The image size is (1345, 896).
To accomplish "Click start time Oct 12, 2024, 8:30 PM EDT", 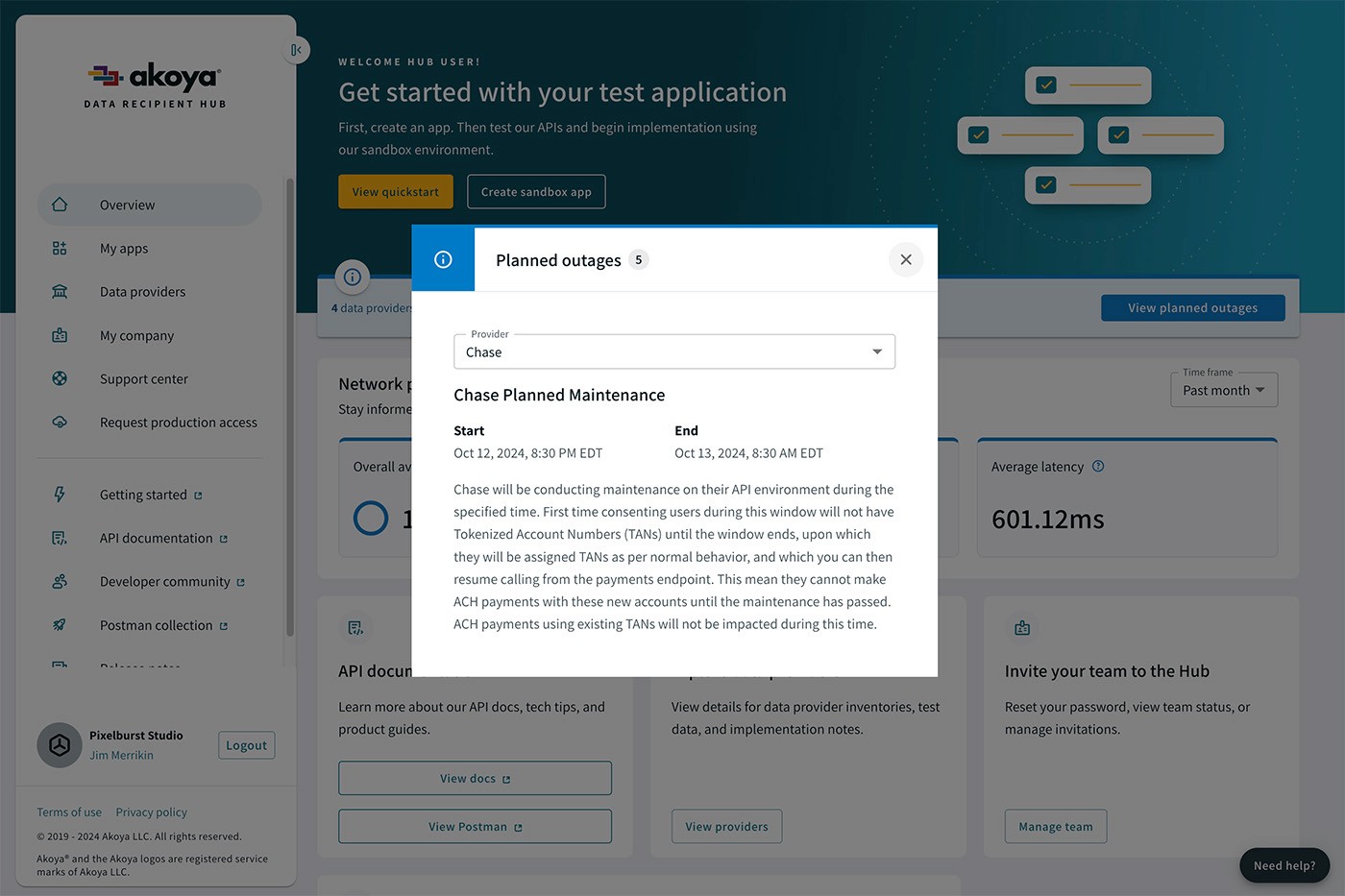I will click(x=528, y=453).
